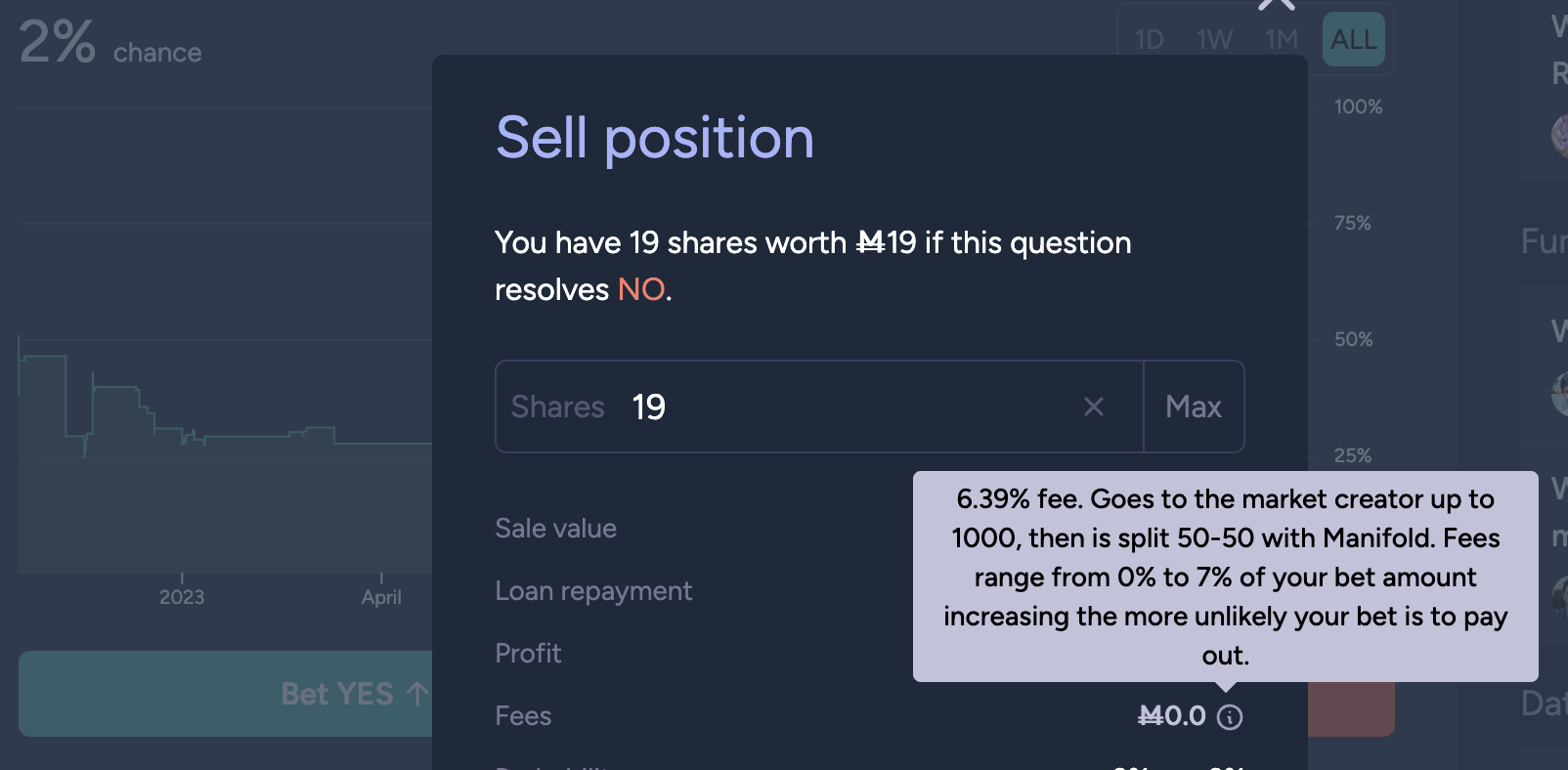Click the red bet button behind the dialog
The width and height of the screenshot is (1568, 770).
tap(1351, 708)
